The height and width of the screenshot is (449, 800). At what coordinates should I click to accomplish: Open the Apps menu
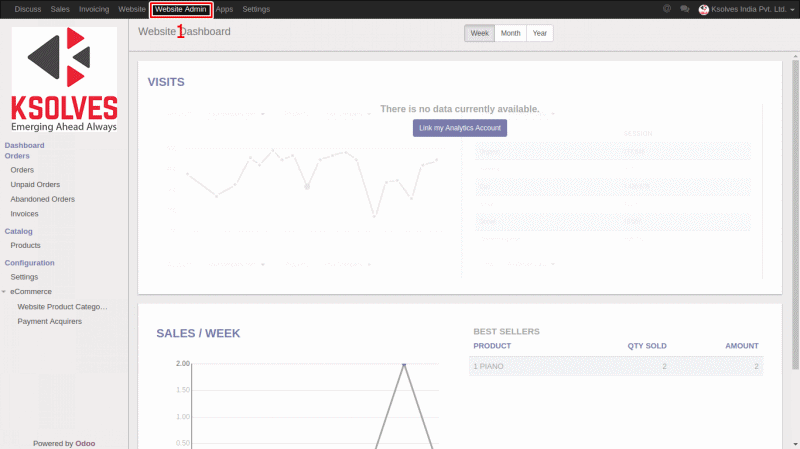point(224,9)
